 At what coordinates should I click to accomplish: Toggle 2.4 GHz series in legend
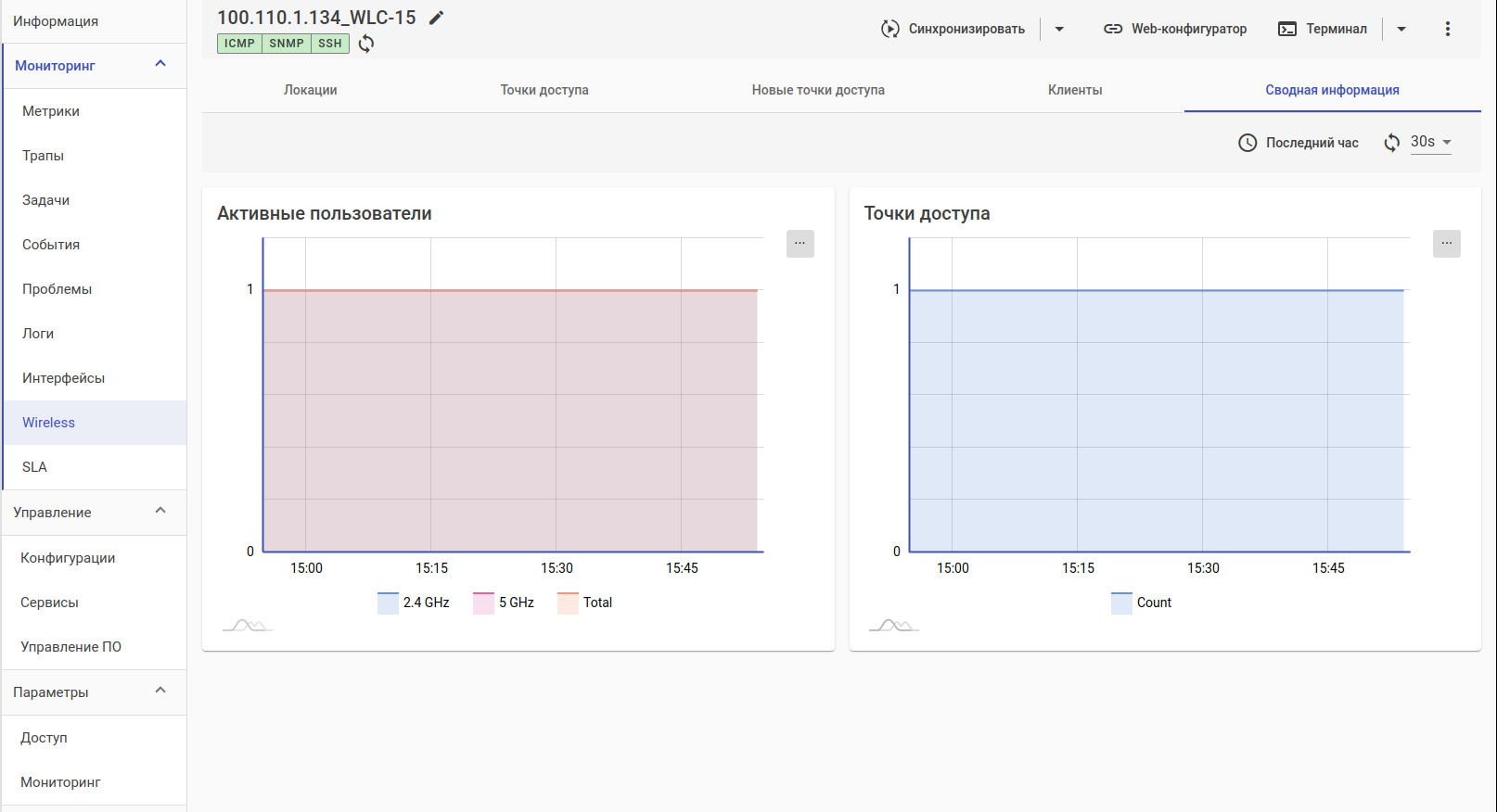(x=414, y=603)
